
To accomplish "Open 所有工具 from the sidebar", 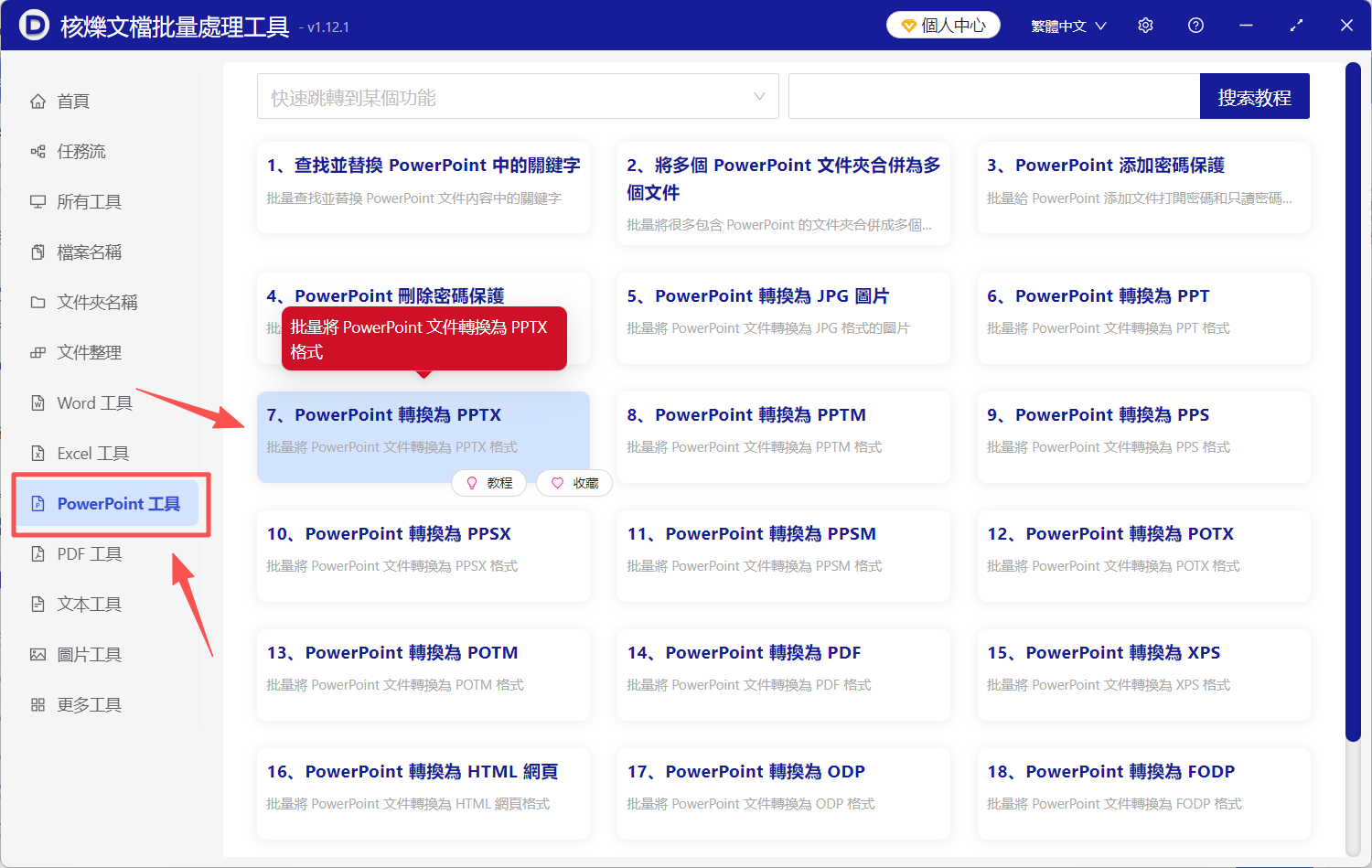I will pos(87,201).
